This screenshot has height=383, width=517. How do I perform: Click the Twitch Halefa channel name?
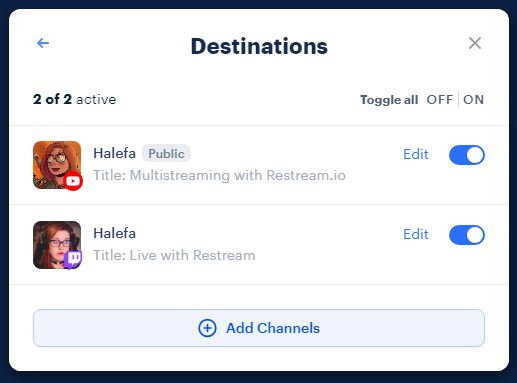[x=114, y=233]
